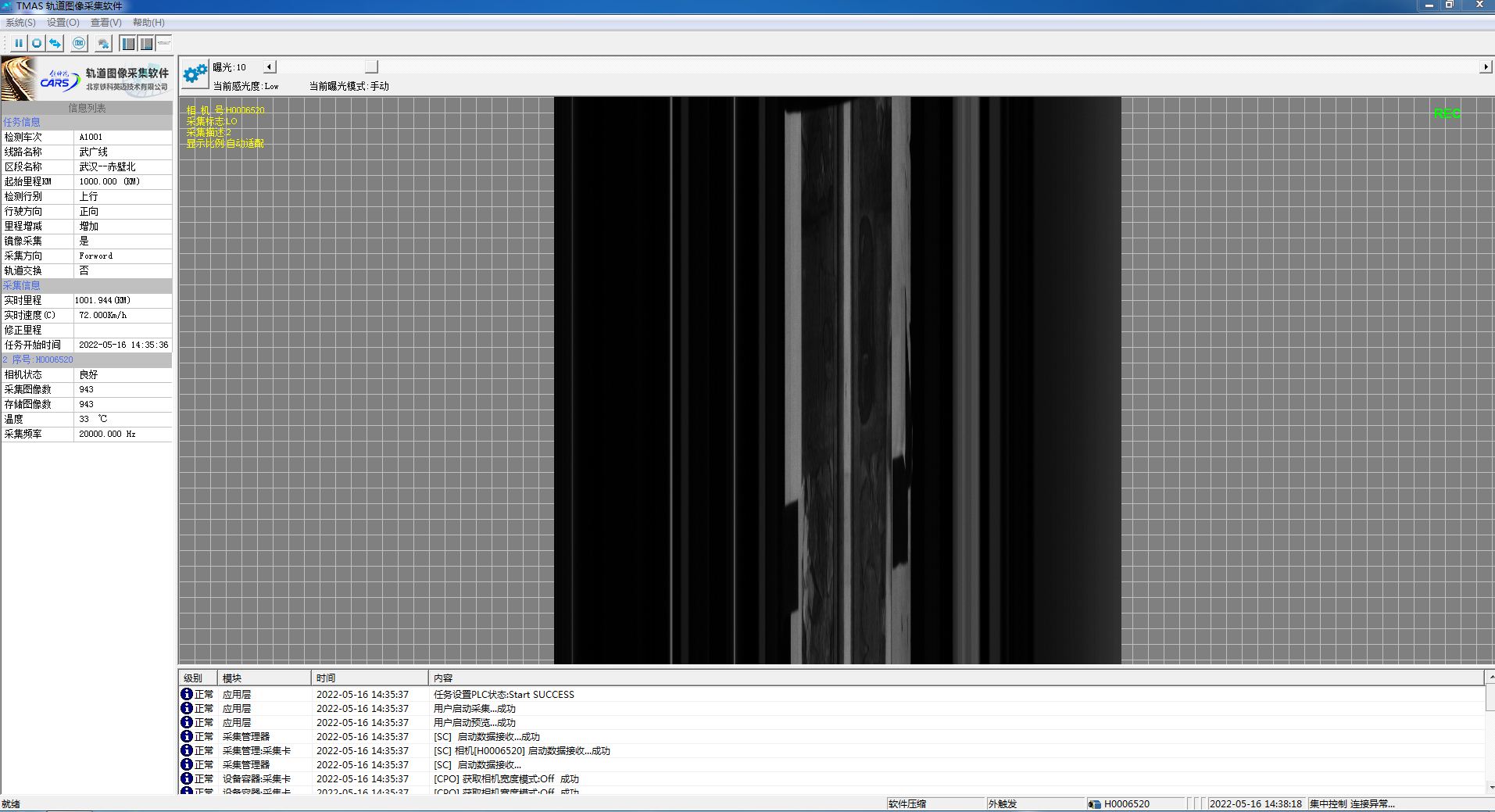Toggle the bottom log panel view button
The image size is (1495, 812).
[163, 44]
